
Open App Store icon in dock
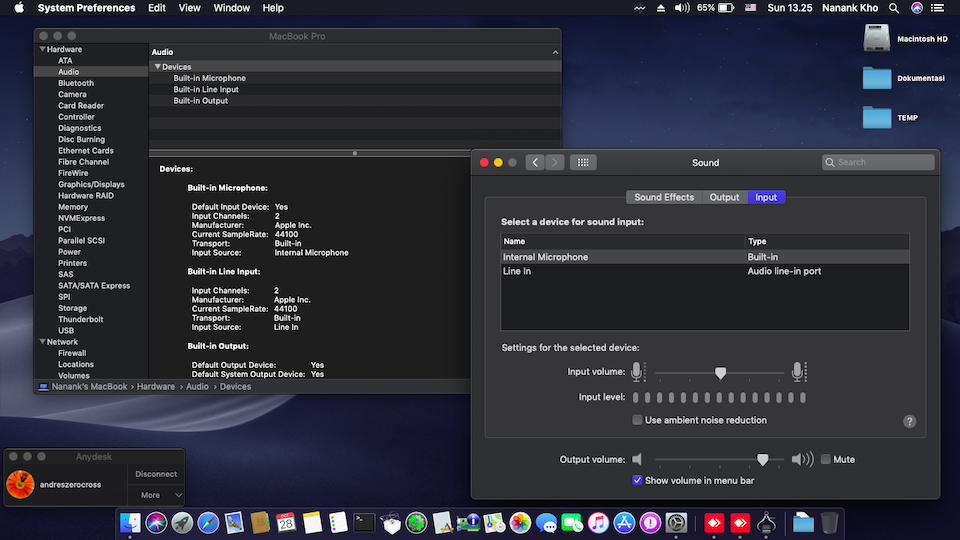coord(624,523)
